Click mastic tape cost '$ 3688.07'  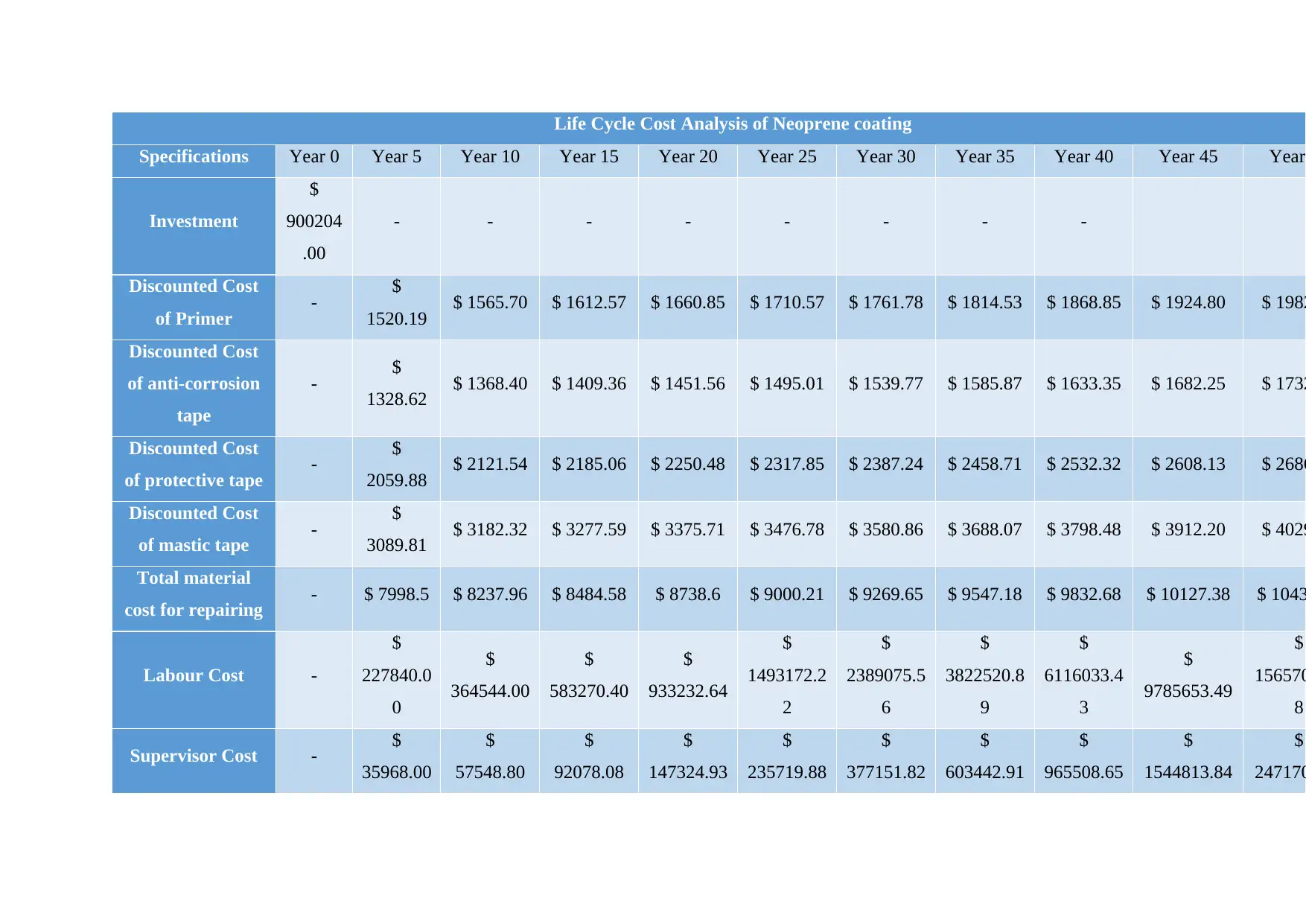coord(985,530)
